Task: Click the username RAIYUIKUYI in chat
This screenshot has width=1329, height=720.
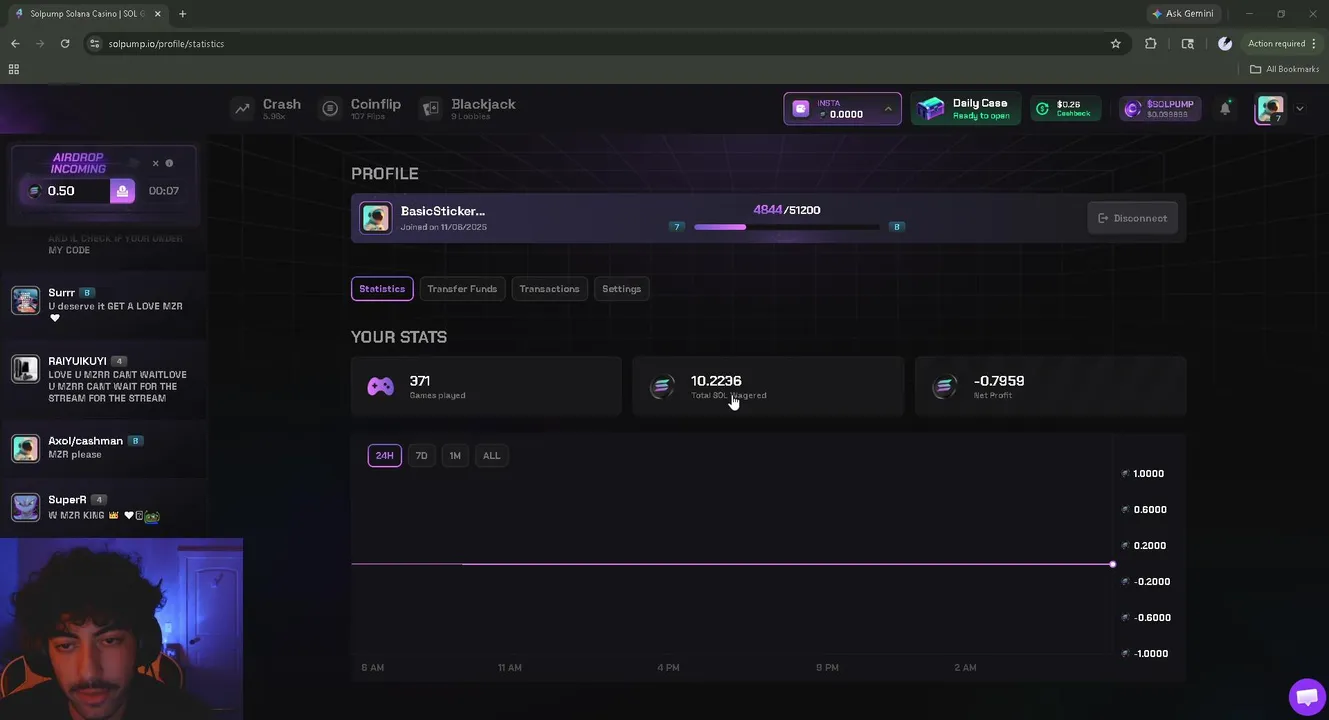Action: point(77,361)
